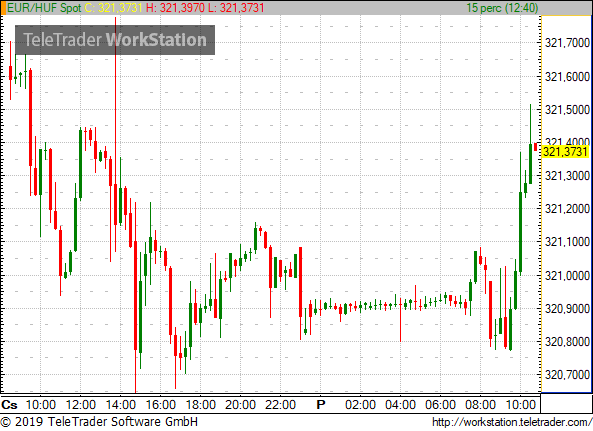Click the 2019 TeleTrader Software GmbH copyright
Viewport: 593px width, 431px height.
(x=99, y=422)
